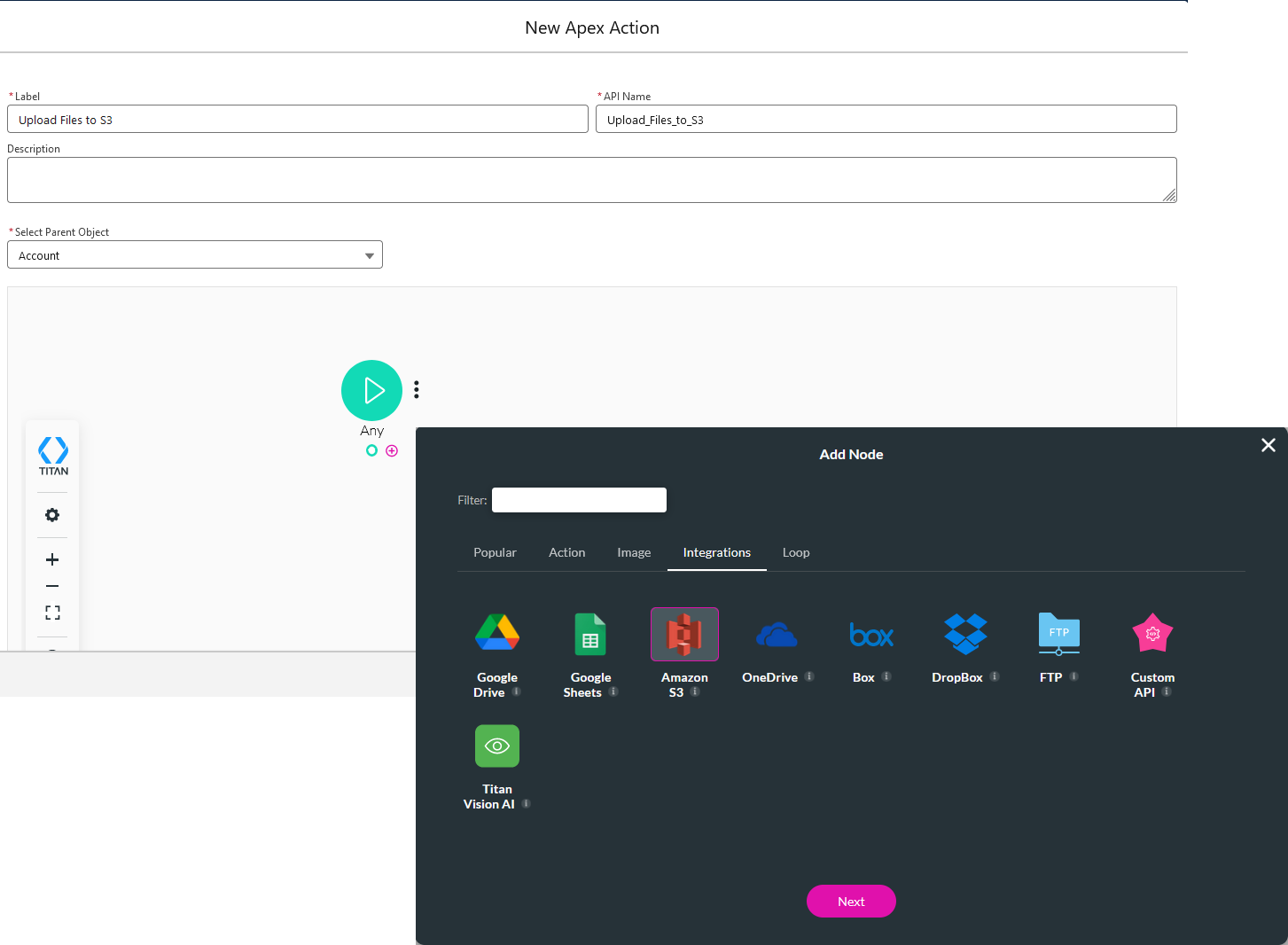Click the API Name input field

(x=886, y=119)
